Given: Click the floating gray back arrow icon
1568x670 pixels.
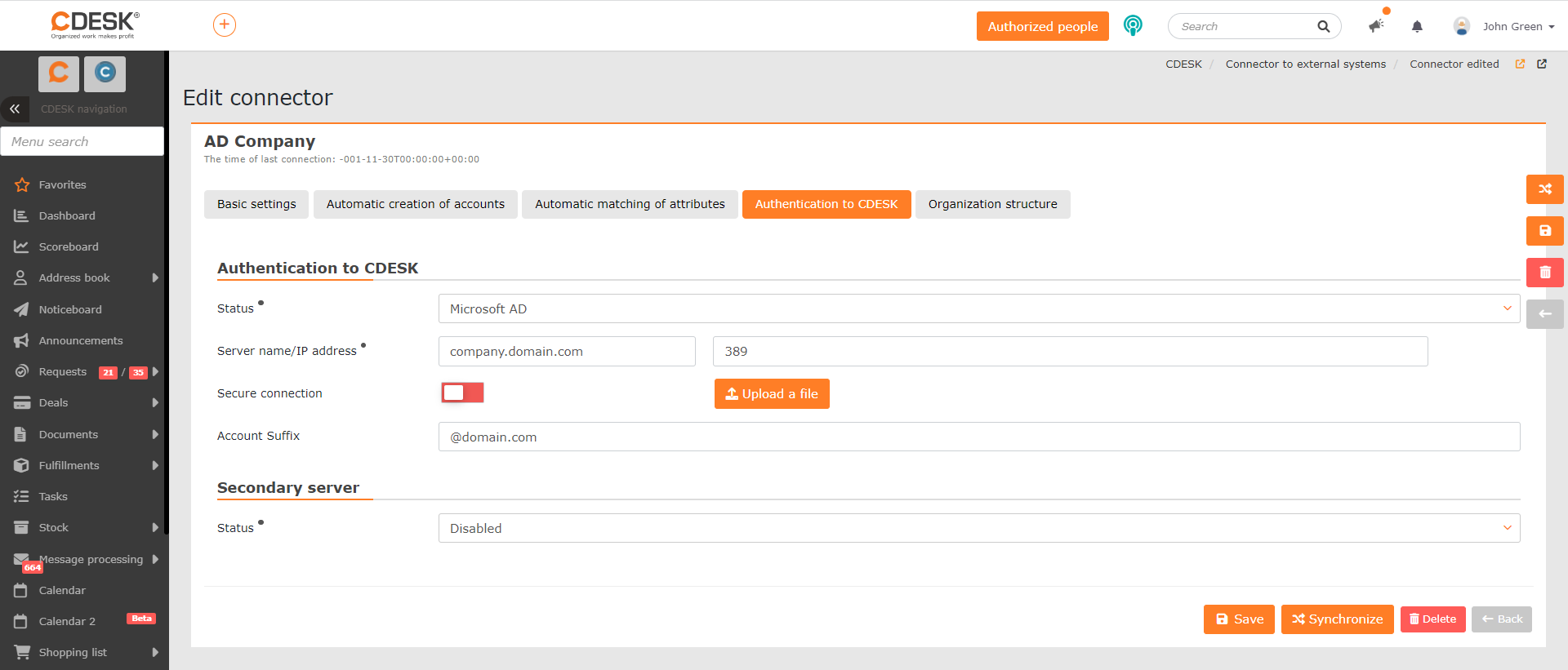Looking at the screenshot, I should pyautogui.click(x=1545, y=314).
